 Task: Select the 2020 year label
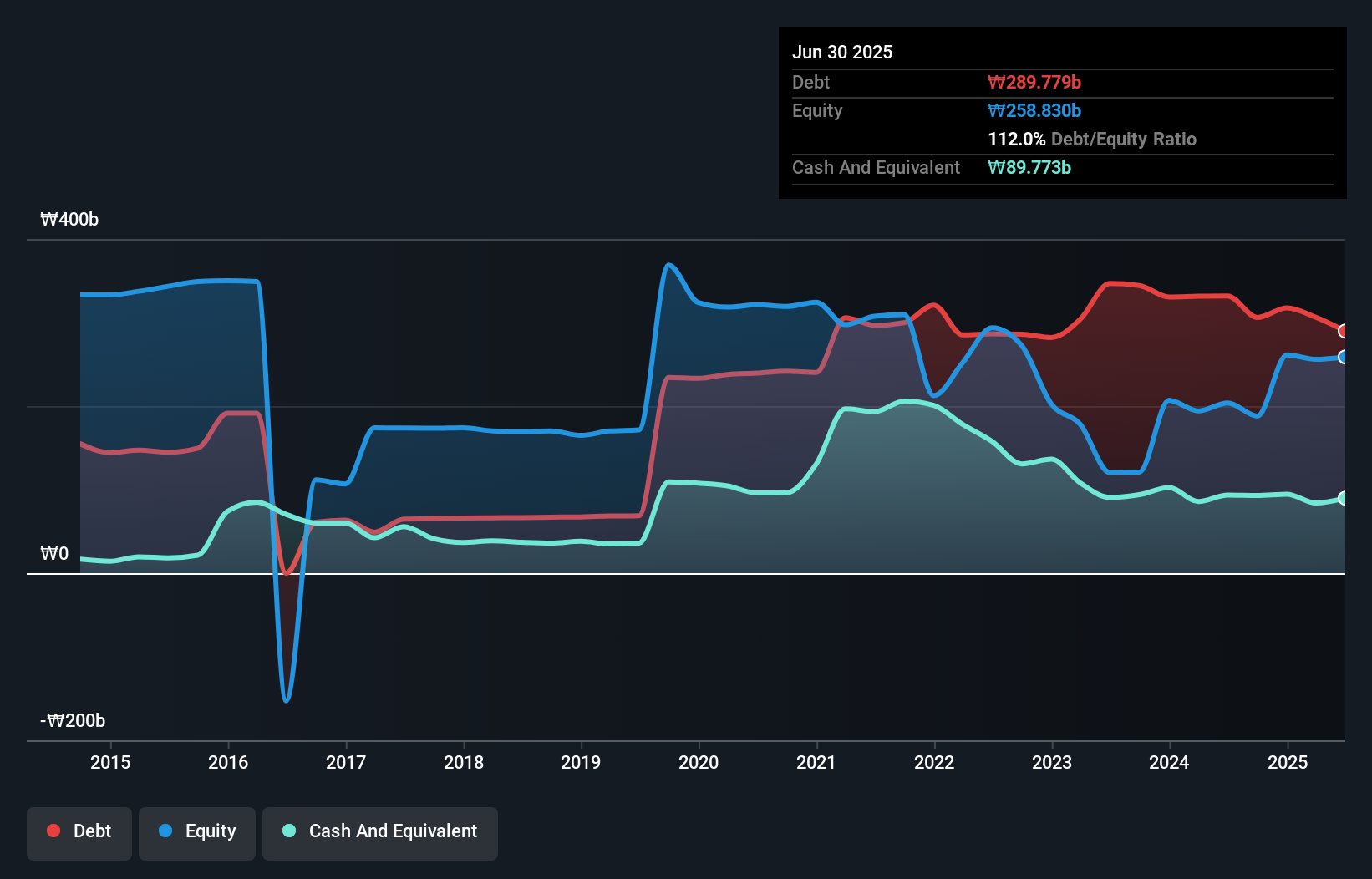tap(699, 762)
